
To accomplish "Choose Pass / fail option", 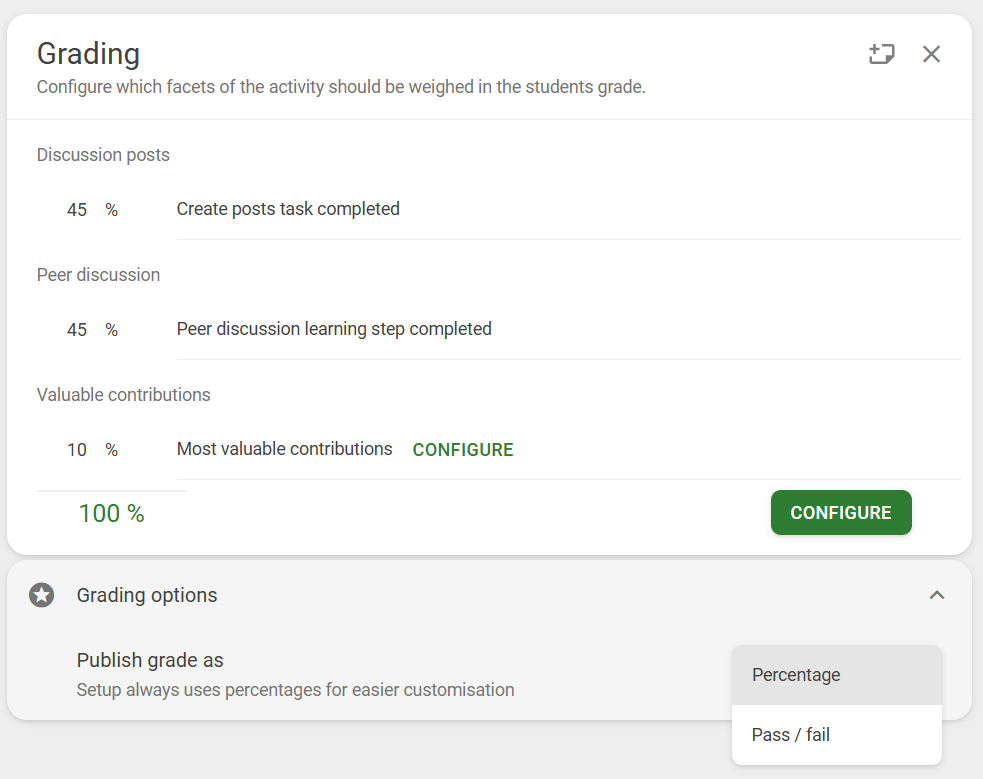I will tap(836, 735).
